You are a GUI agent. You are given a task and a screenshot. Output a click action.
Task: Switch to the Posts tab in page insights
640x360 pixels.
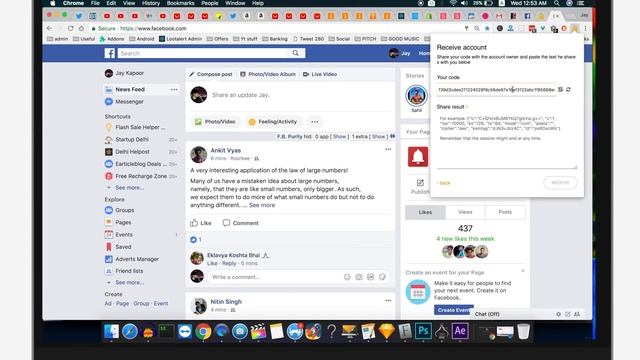(505, 212)
